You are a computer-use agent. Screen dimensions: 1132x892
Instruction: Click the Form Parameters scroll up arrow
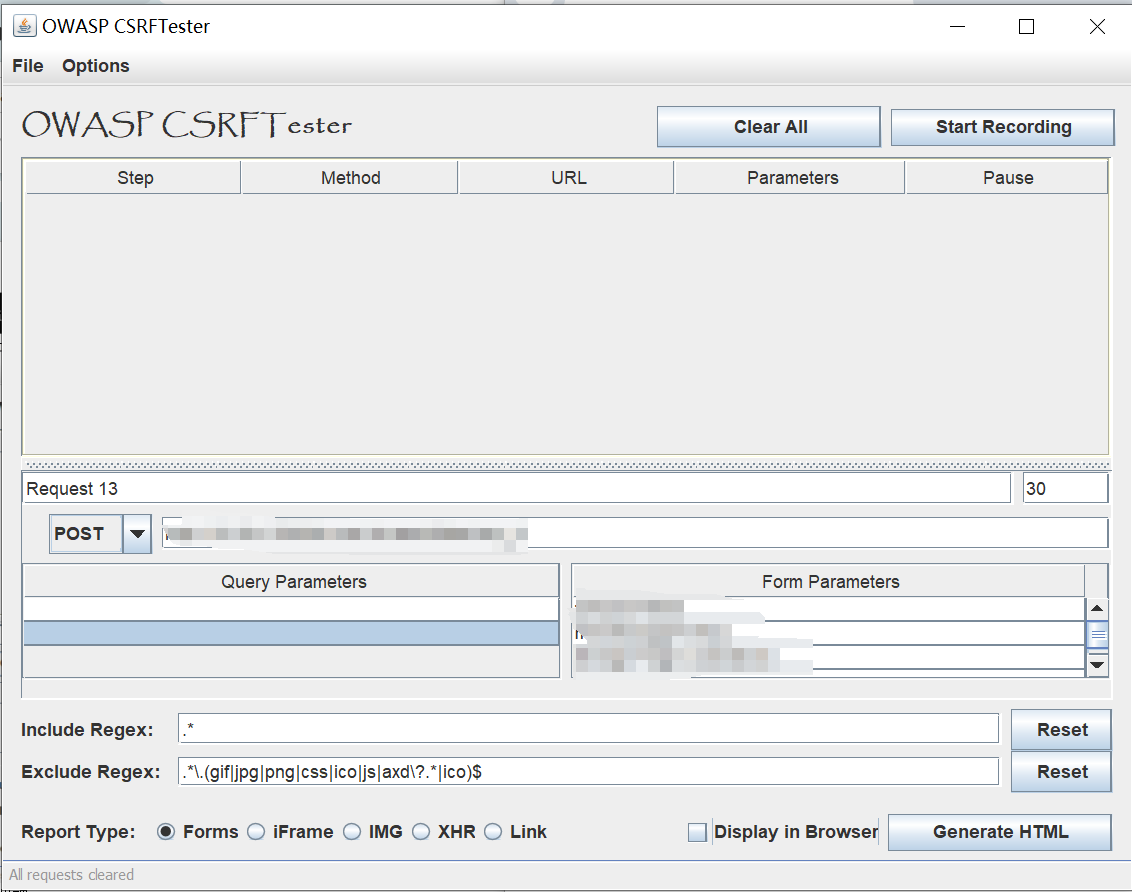[x=1097, y=608]
